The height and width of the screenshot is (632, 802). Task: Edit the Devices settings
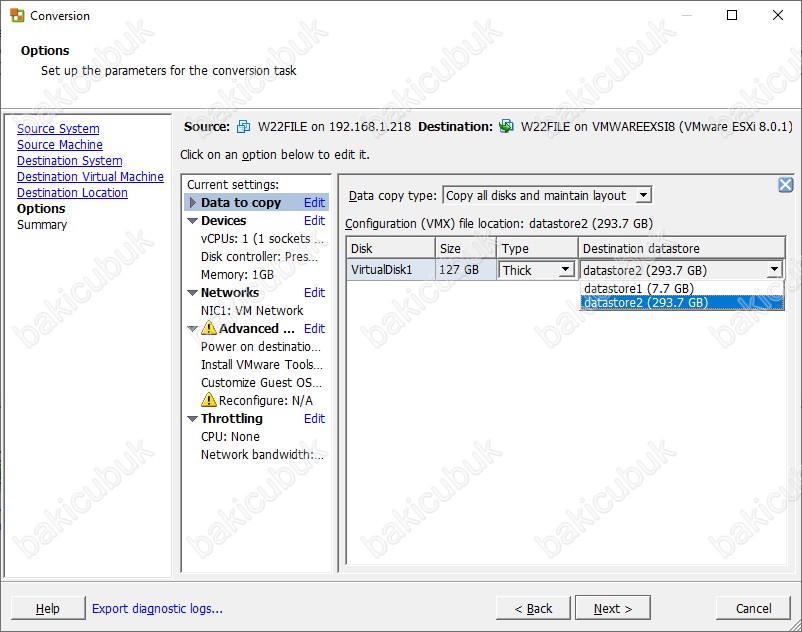(314, 220)
